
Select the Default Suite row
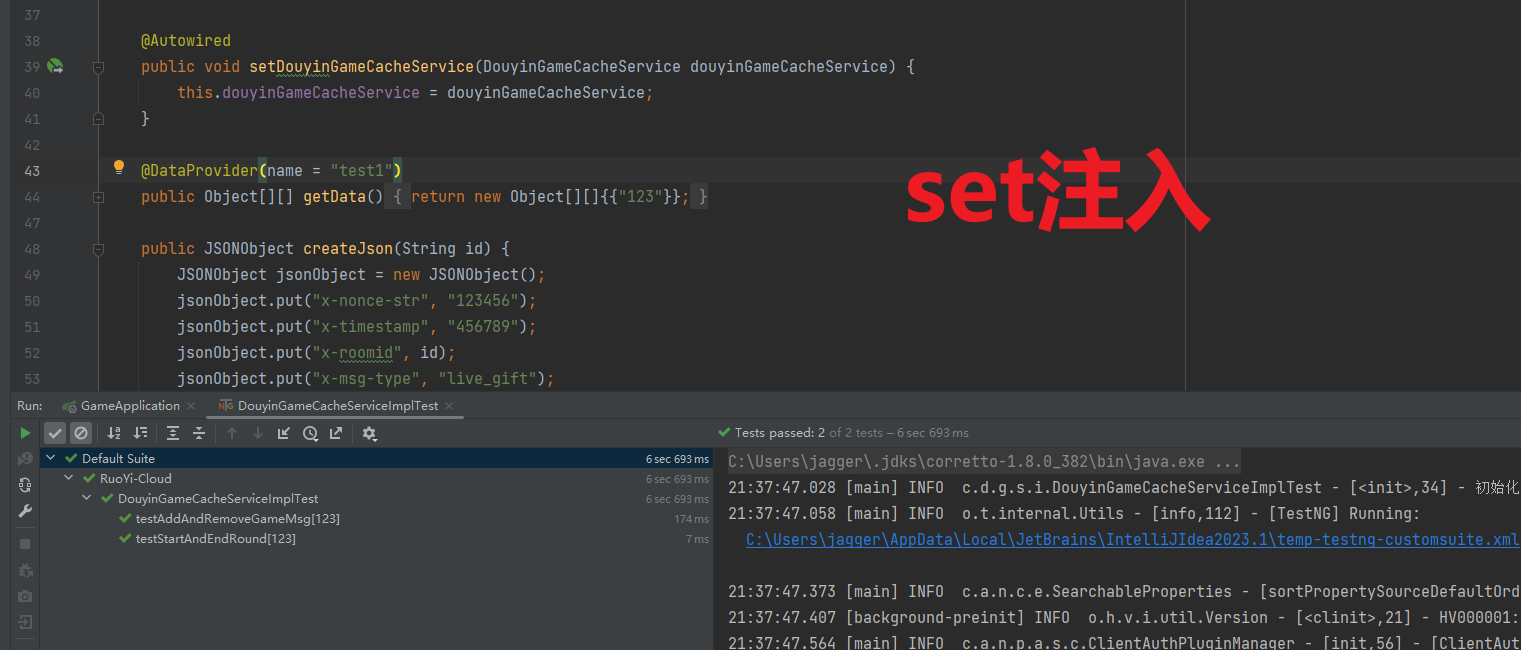click(x=377, y=458)
